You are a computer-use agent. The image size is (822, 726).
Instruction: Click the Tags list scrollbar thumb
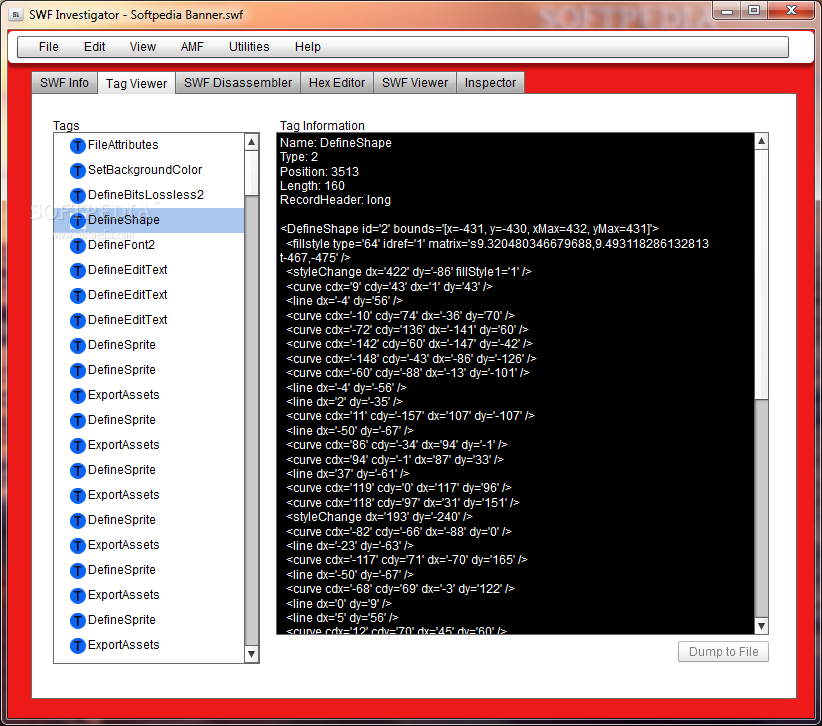pos(252,173)
